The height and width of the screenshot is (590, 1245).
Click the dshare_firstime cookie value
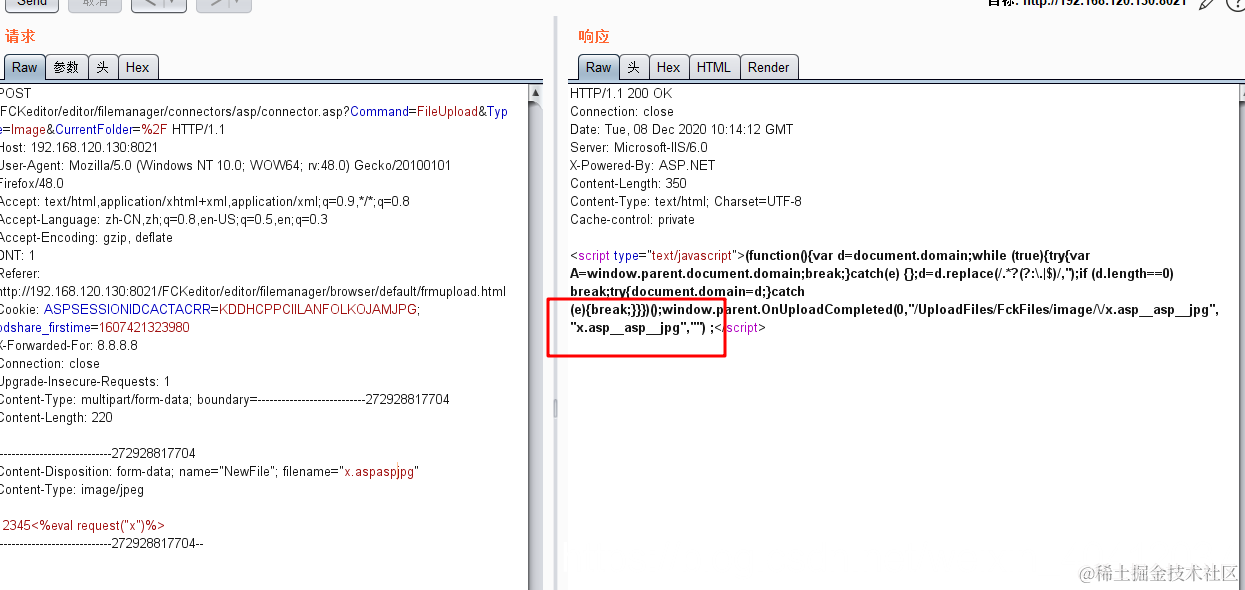pyautogui.click(x=144, y=327)
